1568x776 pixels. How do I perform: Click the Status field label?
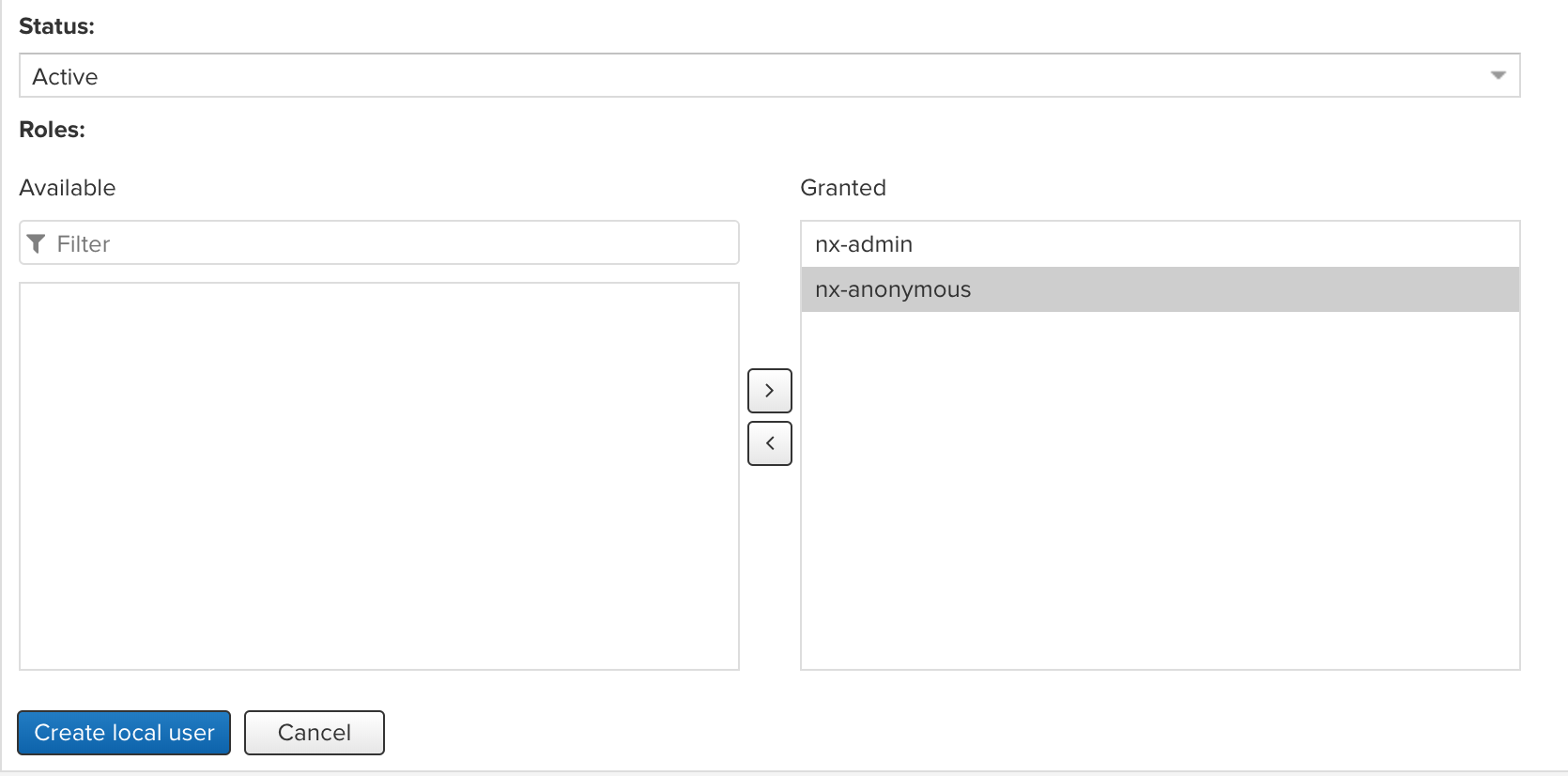click(x=57, y=26)
